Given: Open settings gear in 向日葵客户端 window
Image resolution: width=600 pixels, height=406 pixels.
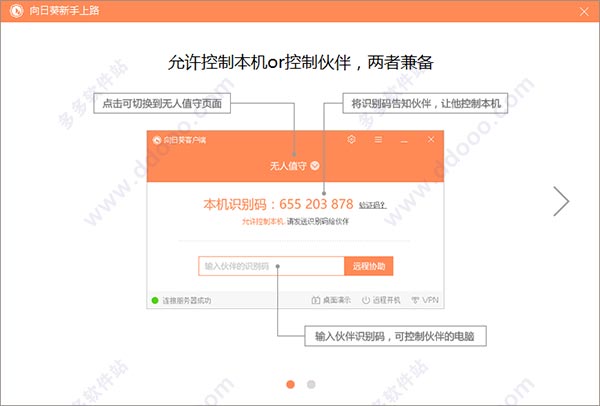Looking at the screenshot, I should coord(351,139).
